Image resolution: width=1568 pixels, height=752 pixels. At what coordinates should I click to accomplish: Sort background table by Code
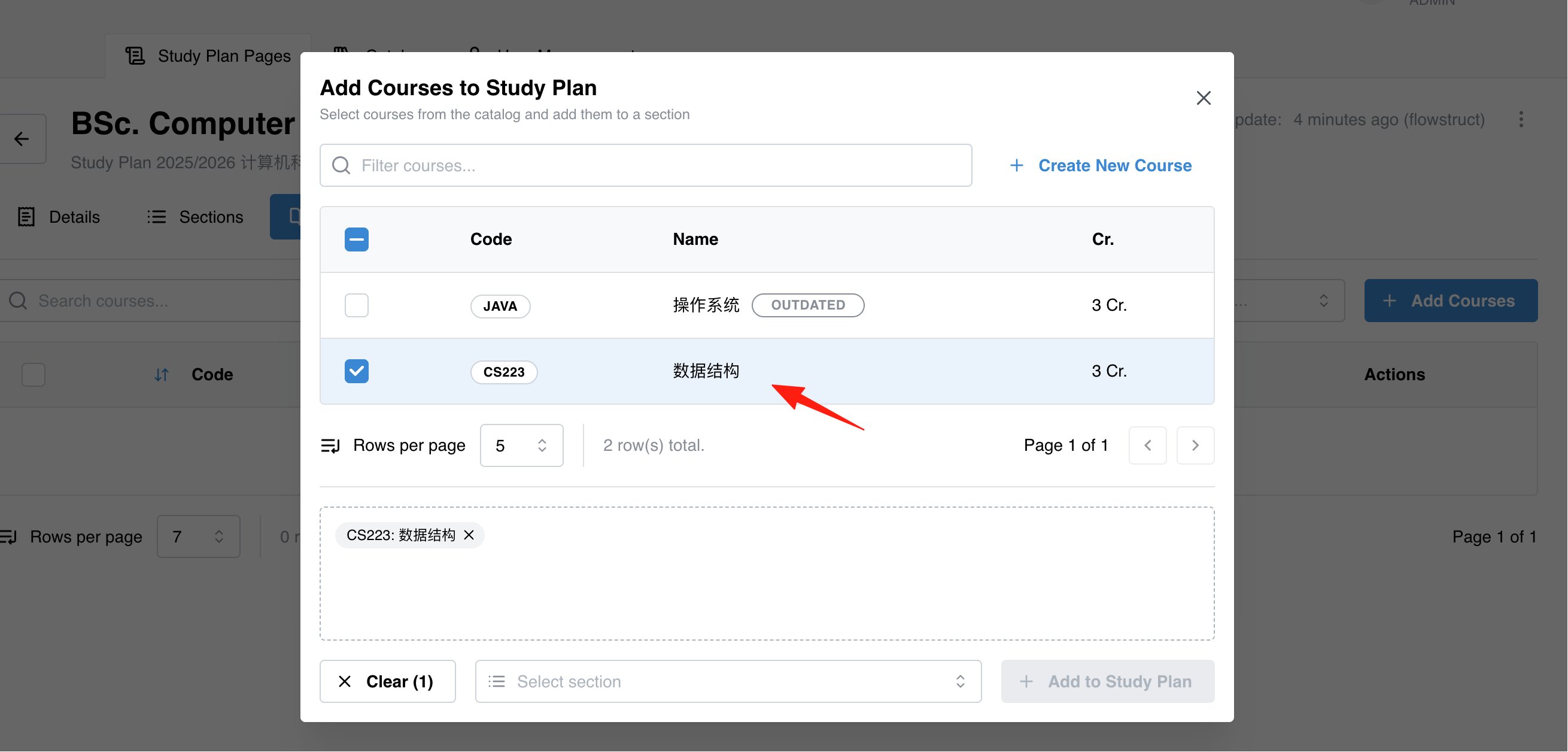[162, 374]
